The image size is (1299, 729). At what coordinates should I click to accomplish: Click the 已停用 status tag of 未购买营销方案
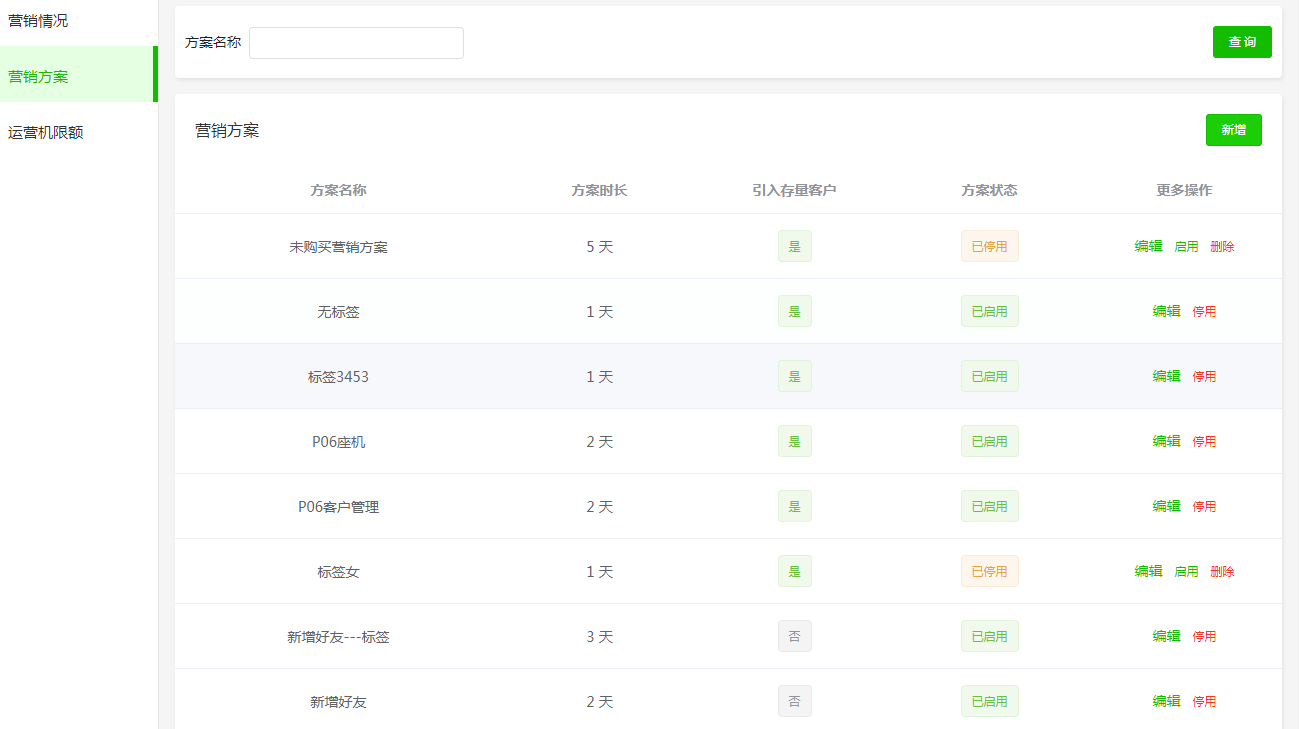point(989,246)
